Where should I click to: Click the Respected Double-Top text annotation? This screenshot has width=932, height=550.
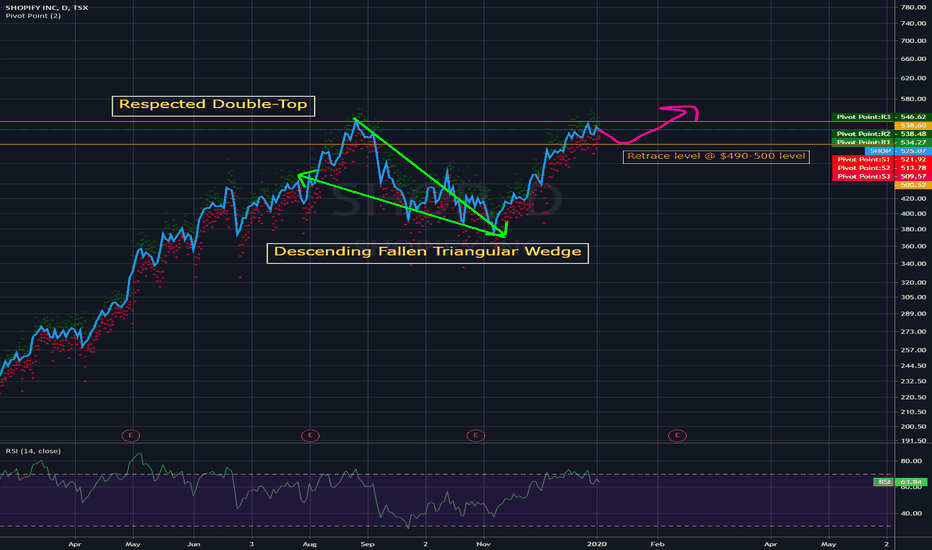(x=213, y=105)
